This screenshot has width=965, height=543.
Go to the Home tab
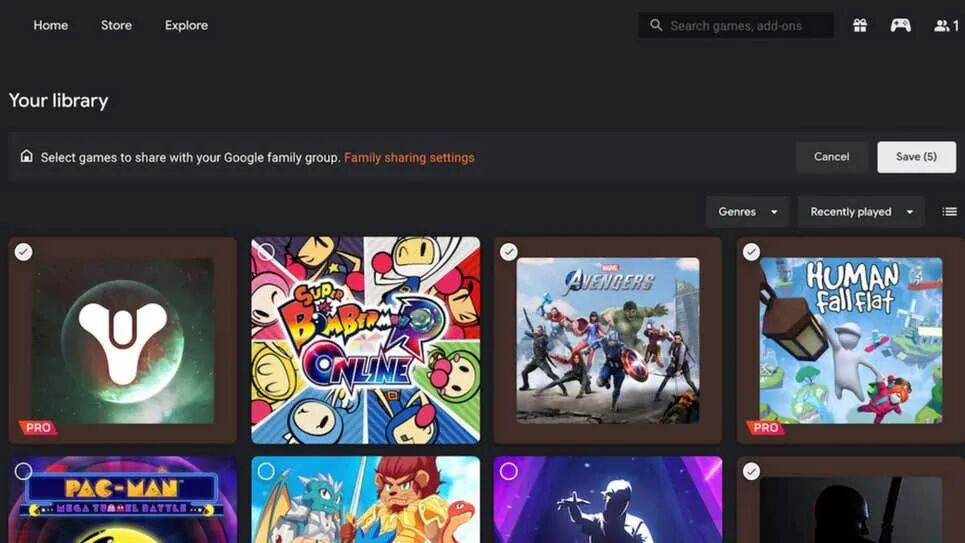click(x=50, y=25)
